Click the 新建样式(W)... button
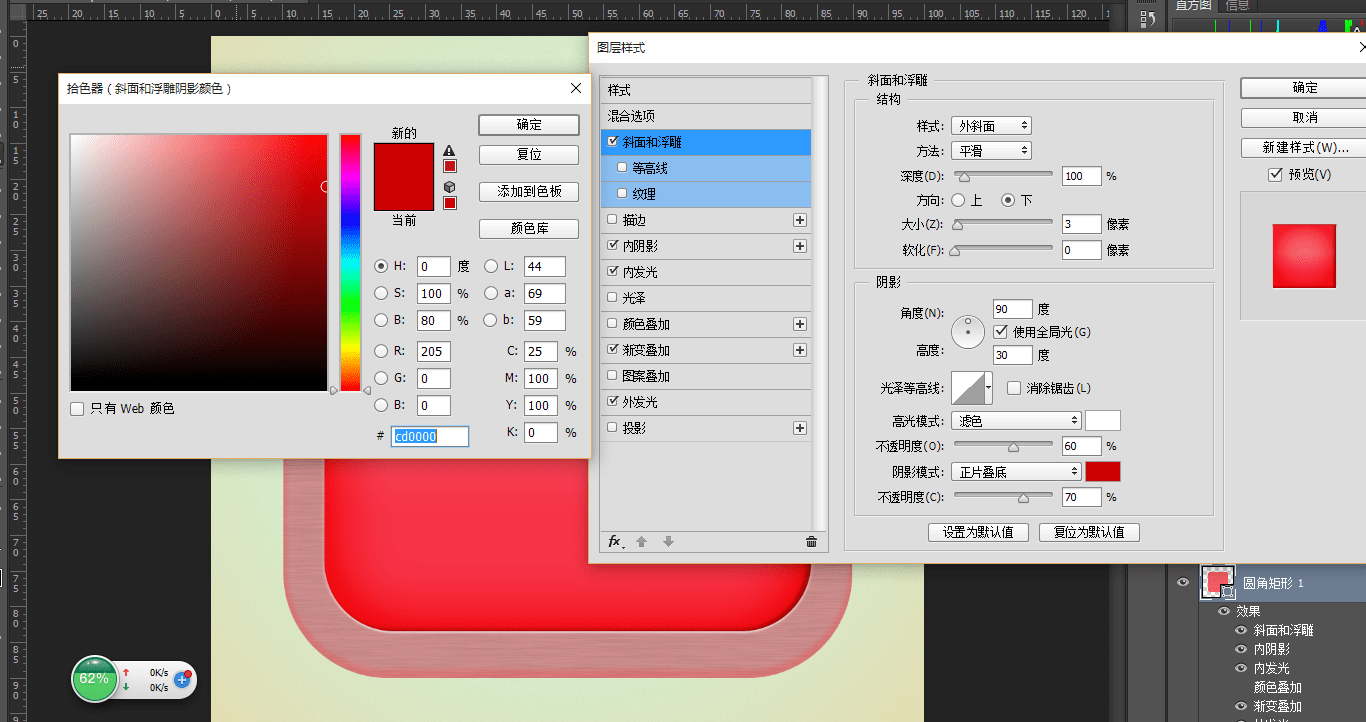 [1304, 148]
